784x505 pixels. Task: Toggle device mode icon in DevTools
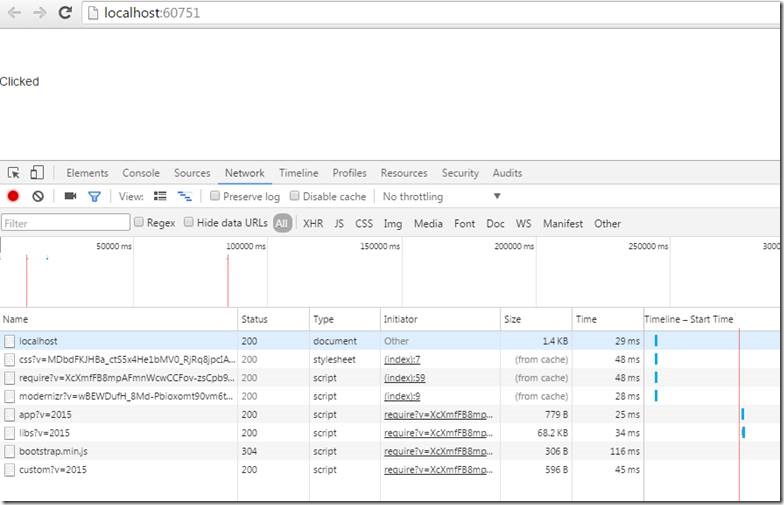[37, 172]
